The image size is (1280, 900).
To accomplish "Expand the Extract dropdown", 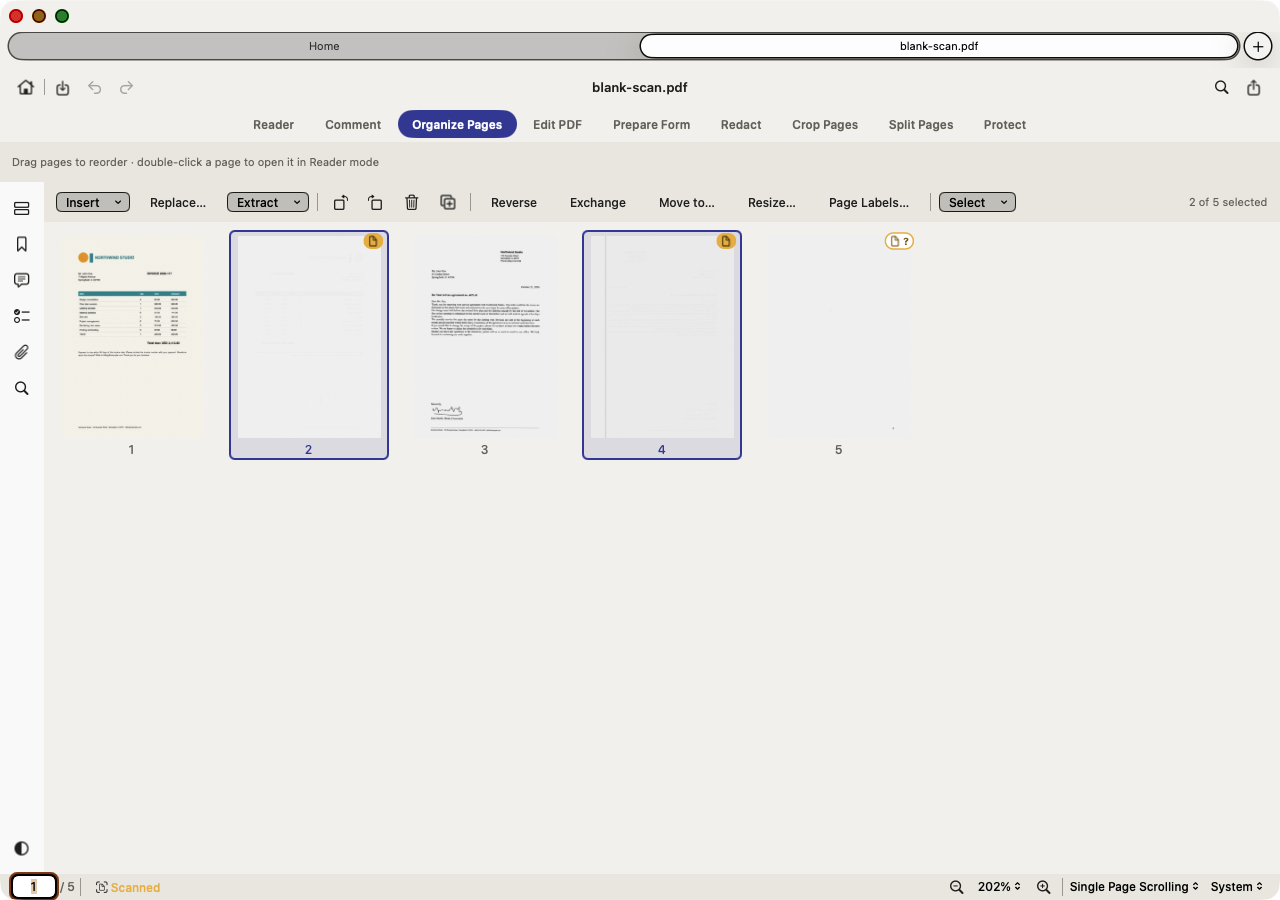I will tap(268, 202).
